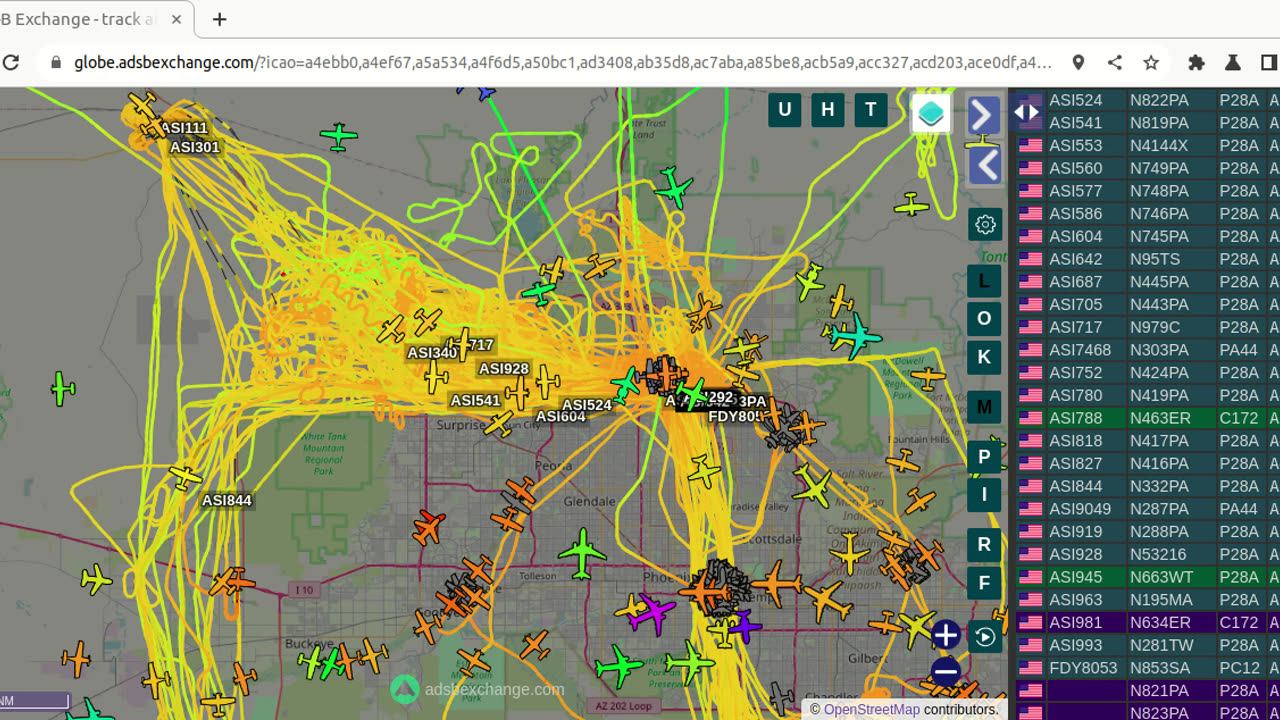Zoom in with the plus button
The image size is (1280, 720).
click(x=945, y=635)
